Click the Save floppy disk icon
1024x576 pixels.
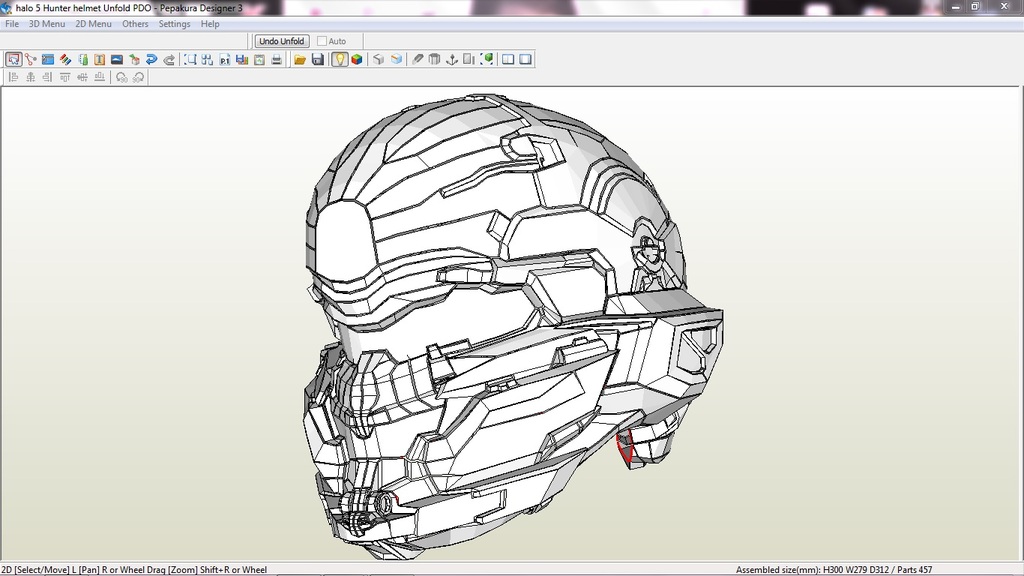(x=318, y=60)
